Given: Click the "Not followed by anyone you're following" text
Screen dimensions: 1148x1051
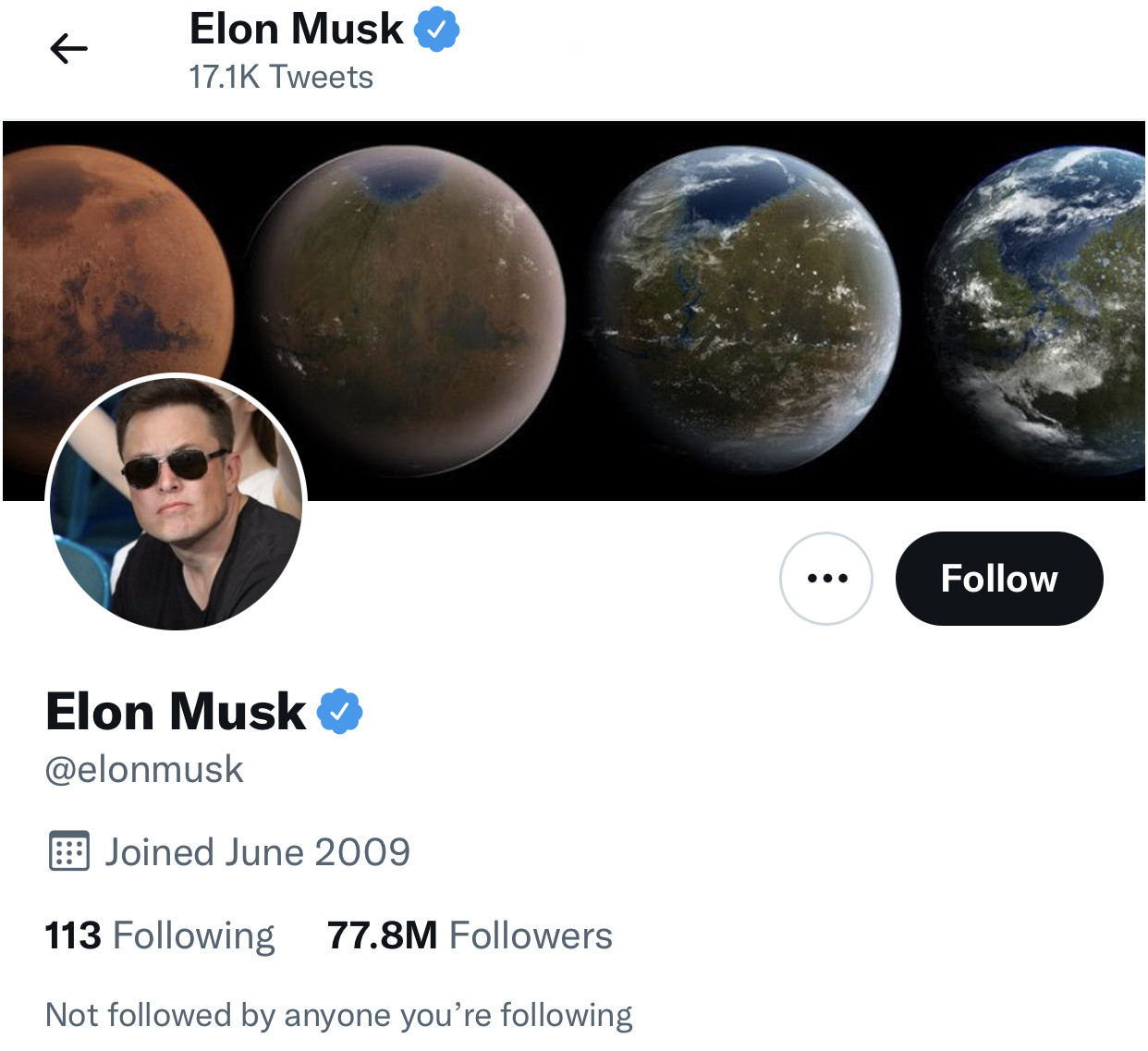Looking at the screenshot, I should click(x=339, y=1015).
